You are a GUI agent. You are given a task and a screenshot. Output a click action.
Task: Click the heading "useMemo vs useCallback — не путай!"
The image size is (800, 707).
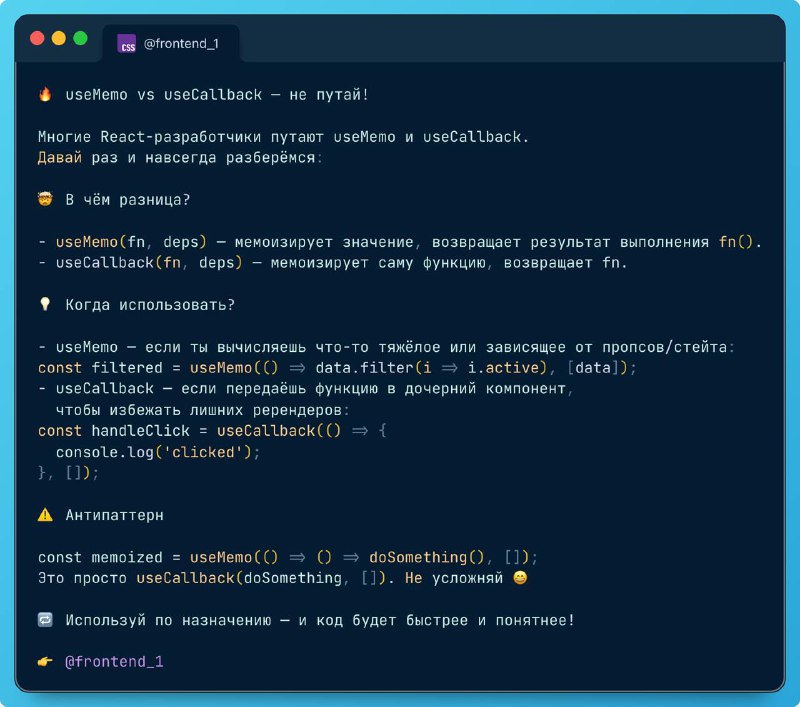[x=217, y=95]
